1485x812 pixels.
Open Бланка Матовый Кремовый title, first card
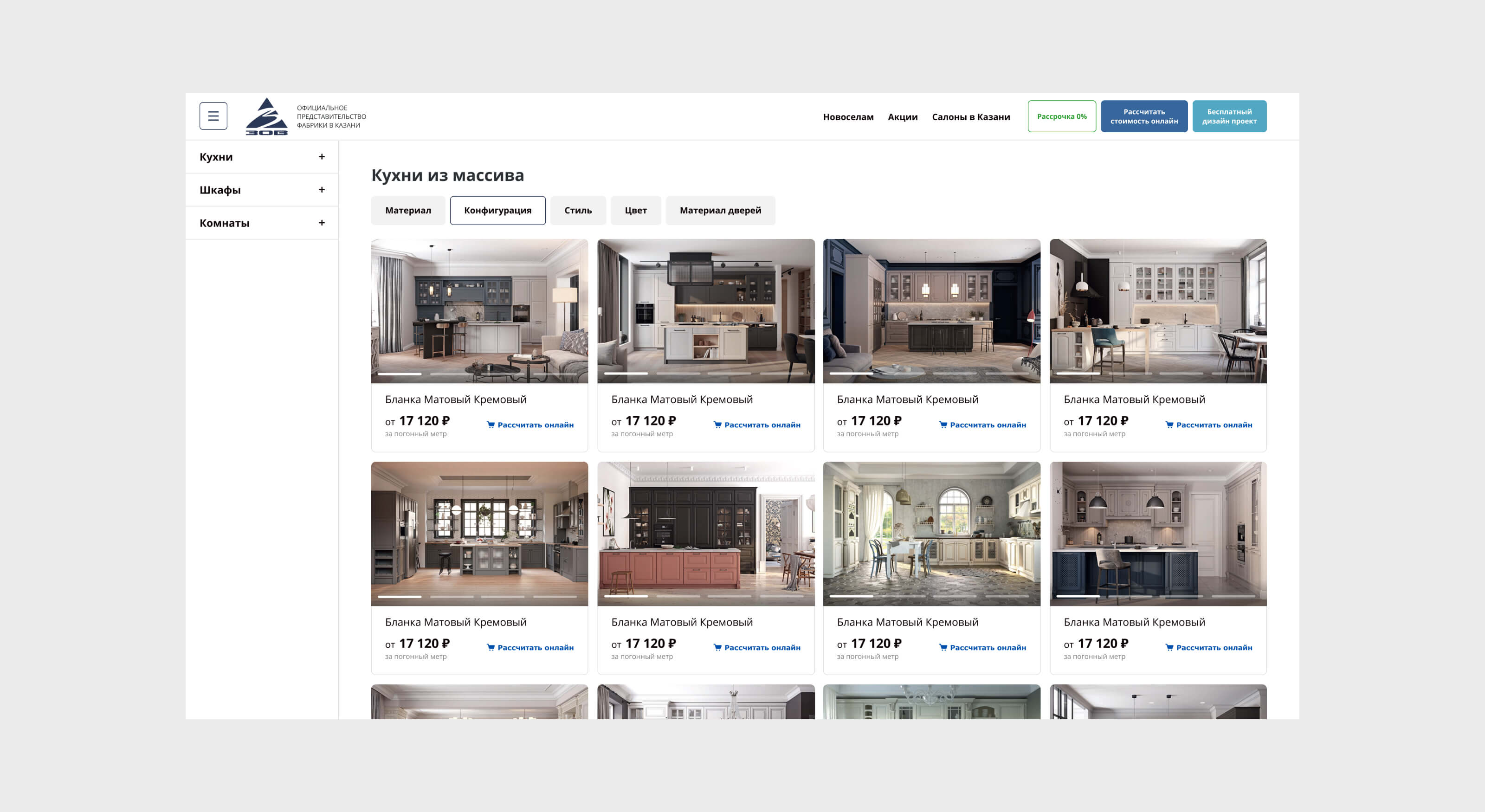click(455, 400)
